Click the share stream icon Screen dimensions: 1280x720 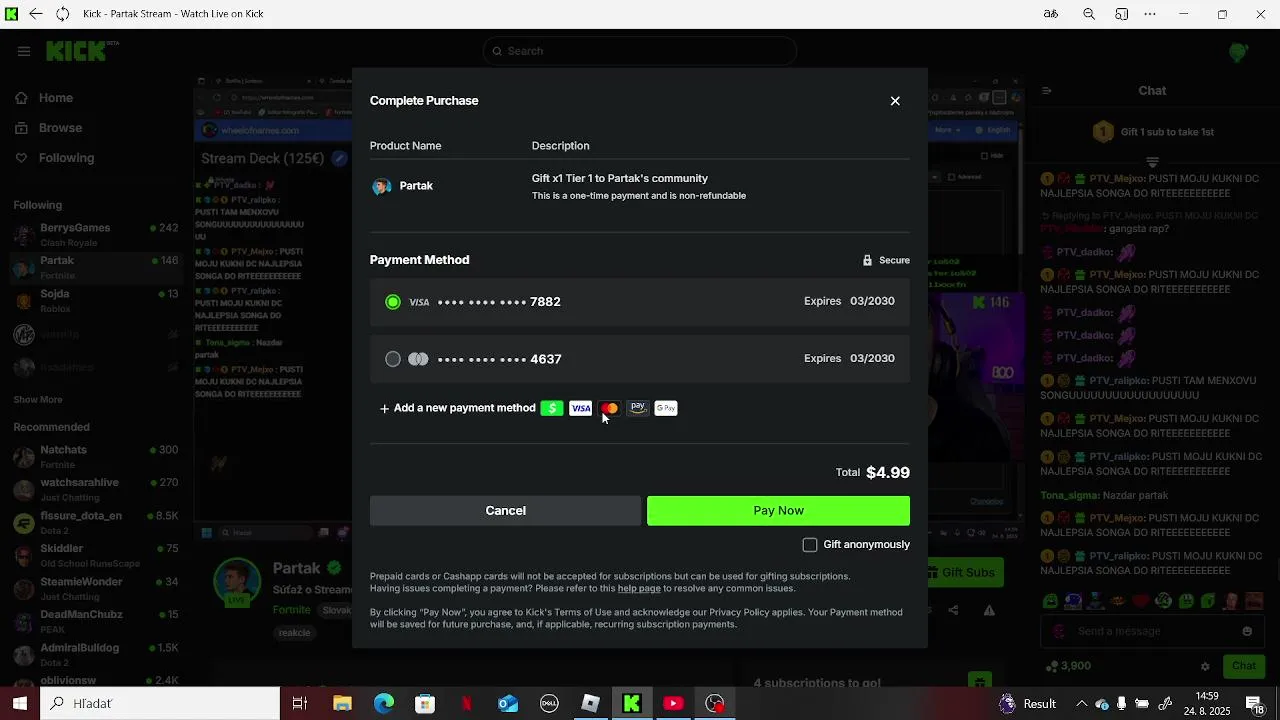click(953, 610)
